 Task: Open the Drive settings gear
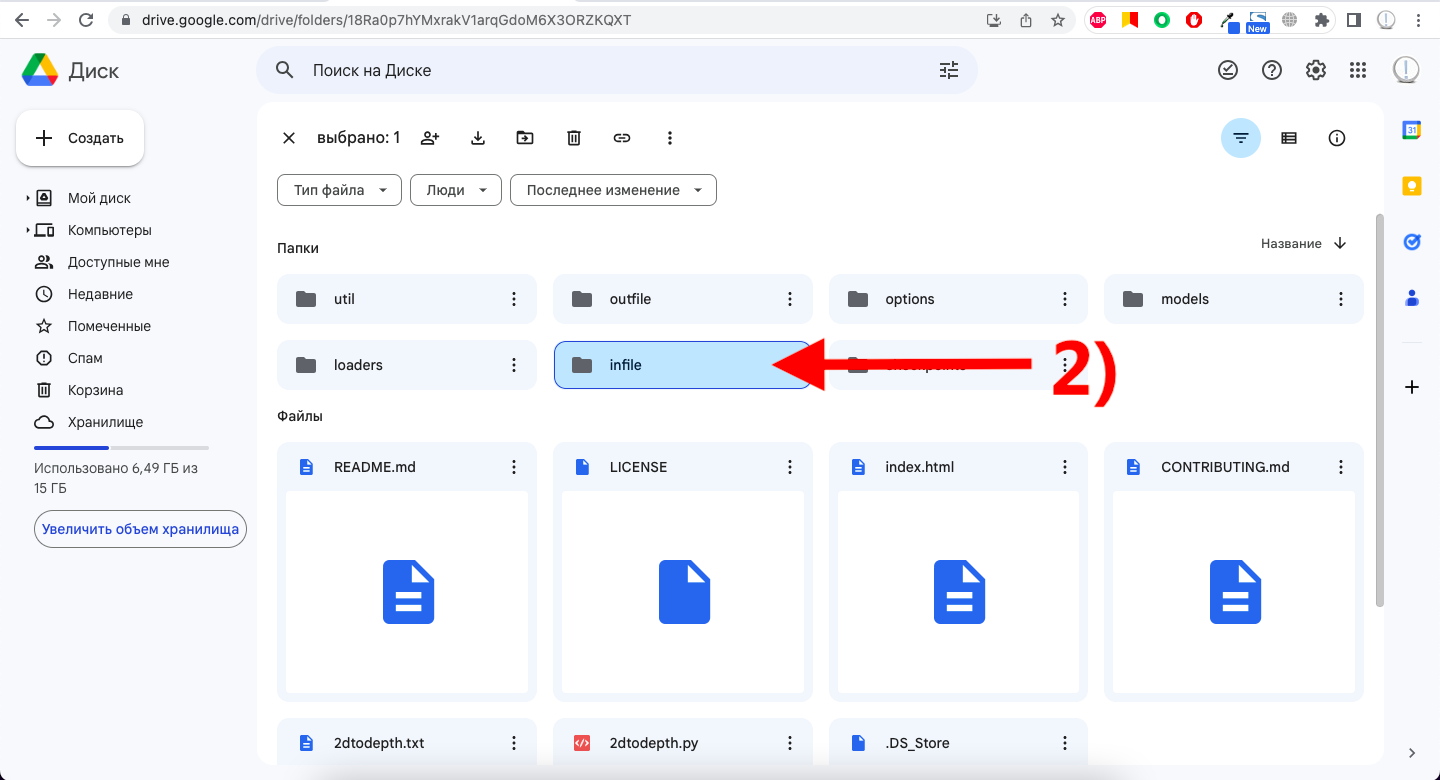click(x=1316, y=70)
